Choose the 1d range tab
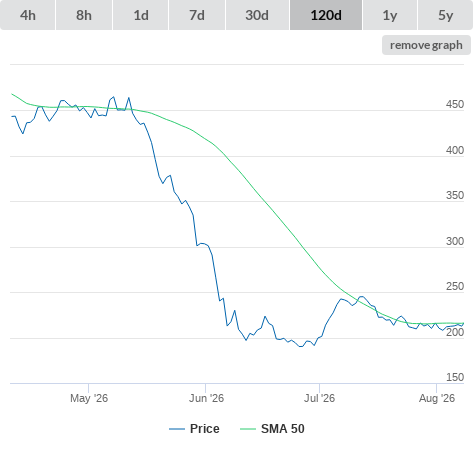474x455 pixels. pos(141,15)
